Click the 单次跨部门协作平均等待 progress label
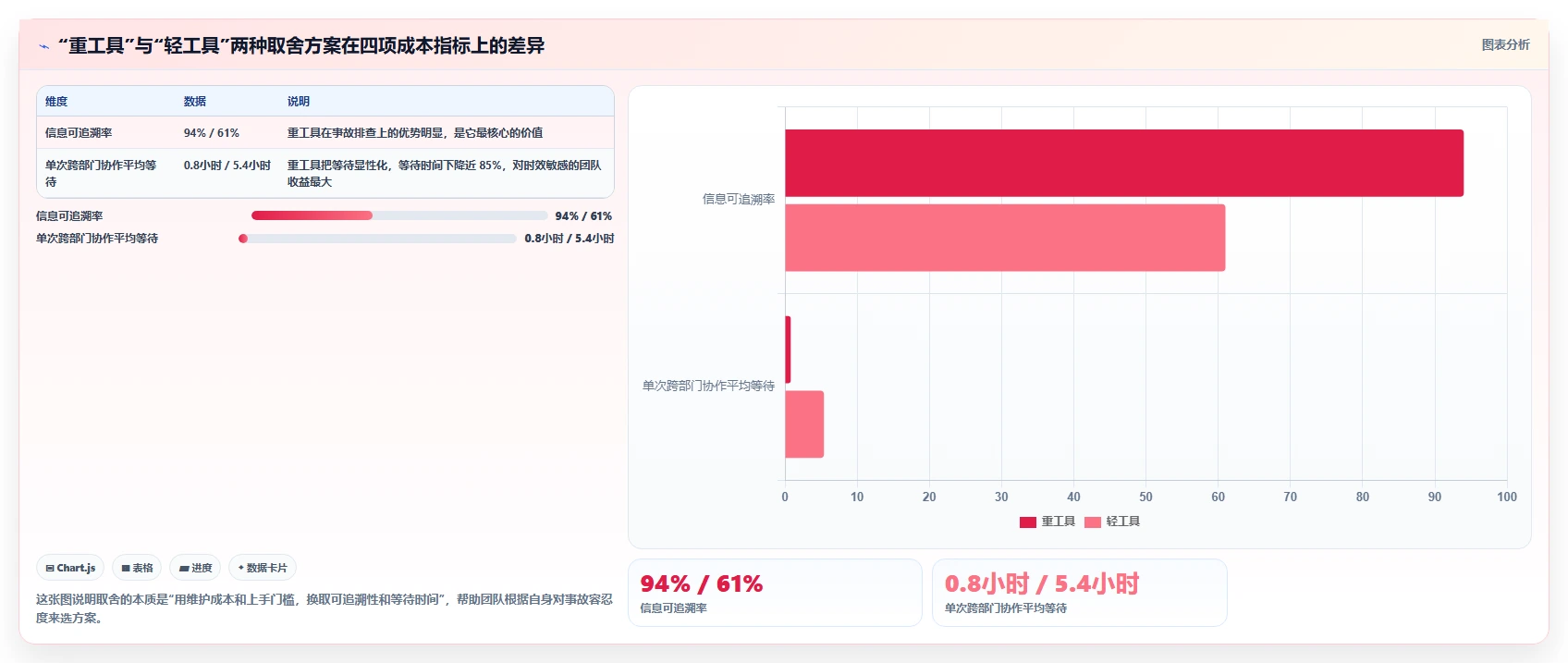 pyautogui.click(x=97, y=239)
